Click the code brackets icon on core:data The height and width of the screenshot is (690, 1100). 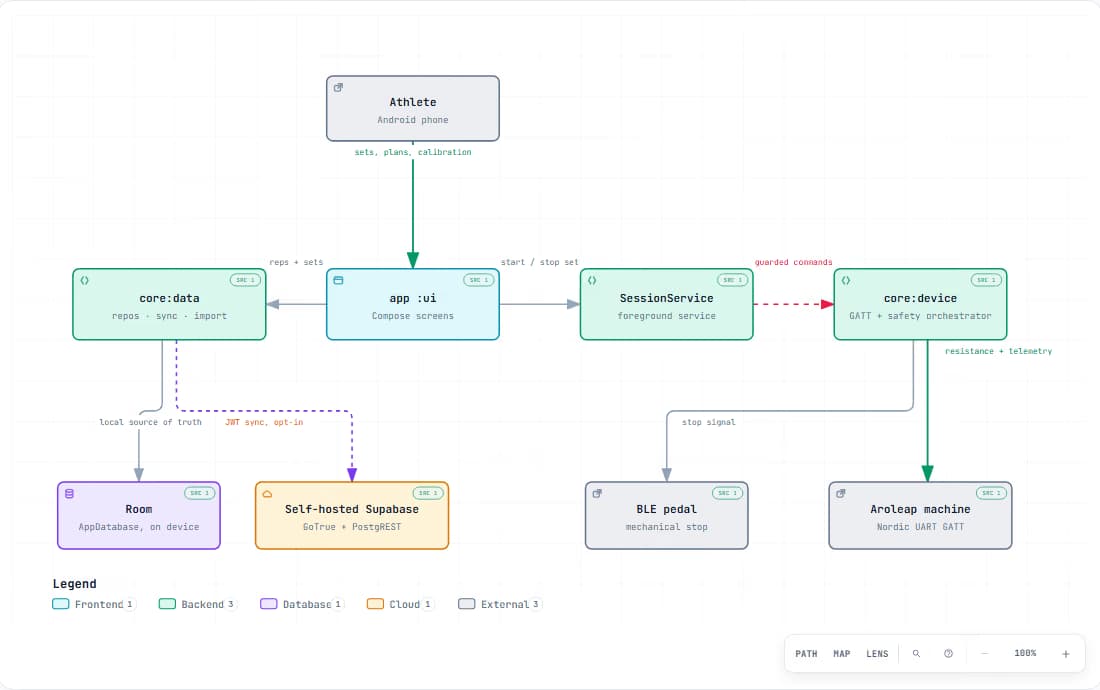[84, 280]
